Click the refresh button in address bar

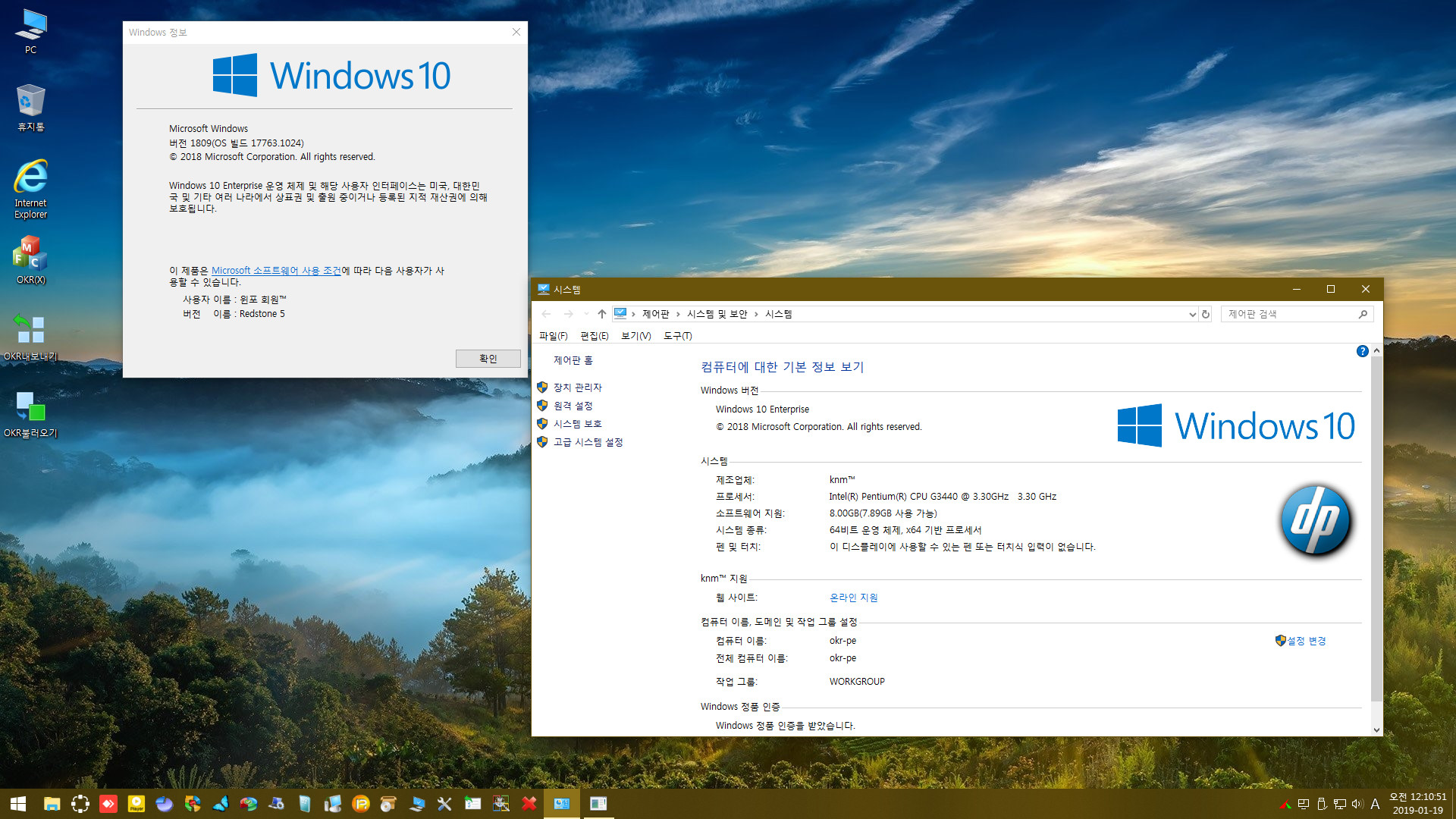(1206, 314)
